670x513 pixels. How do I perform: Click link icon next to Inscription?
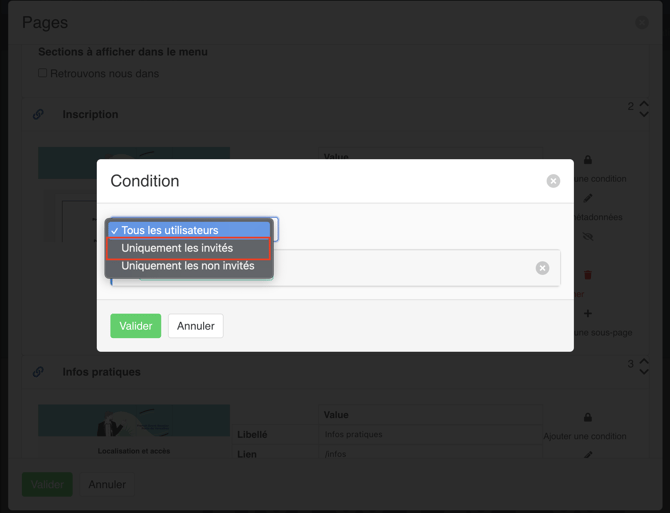pos(39,115)
